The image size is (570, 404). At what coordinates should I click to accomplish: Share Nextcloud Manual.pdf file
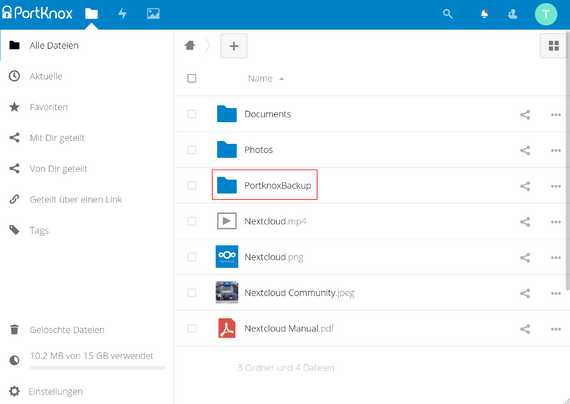[x=525, y=329]
